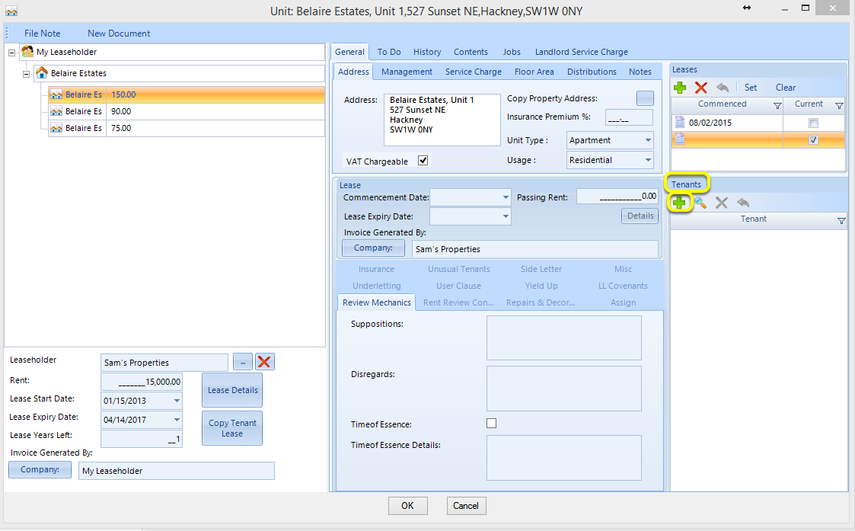Add a new tenant with green plus
This screenshot has height=531, width=855.
point(679,203)
